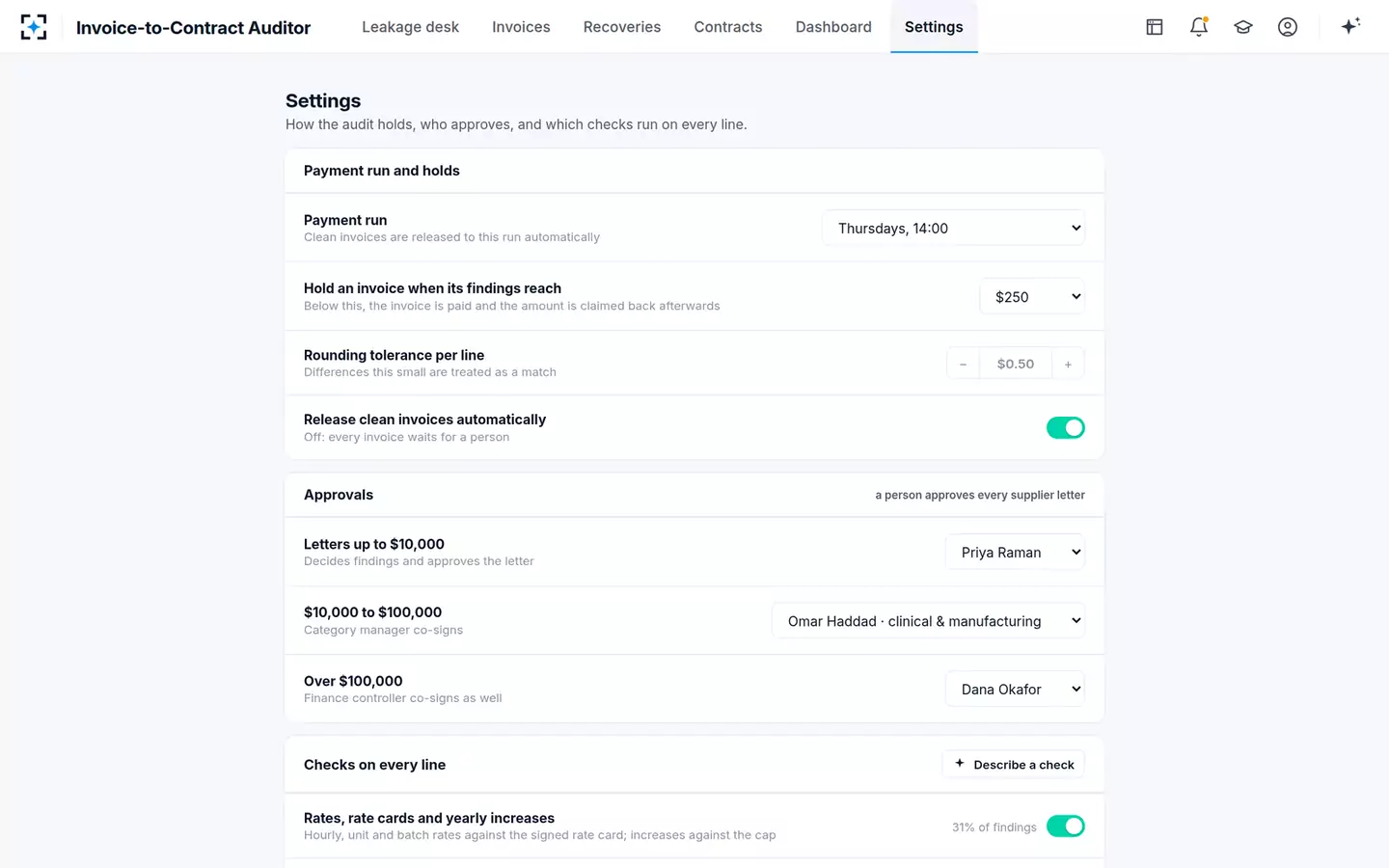
Task: Select the Settings tab
Action: pyautogui.click(x=934, y=27)
